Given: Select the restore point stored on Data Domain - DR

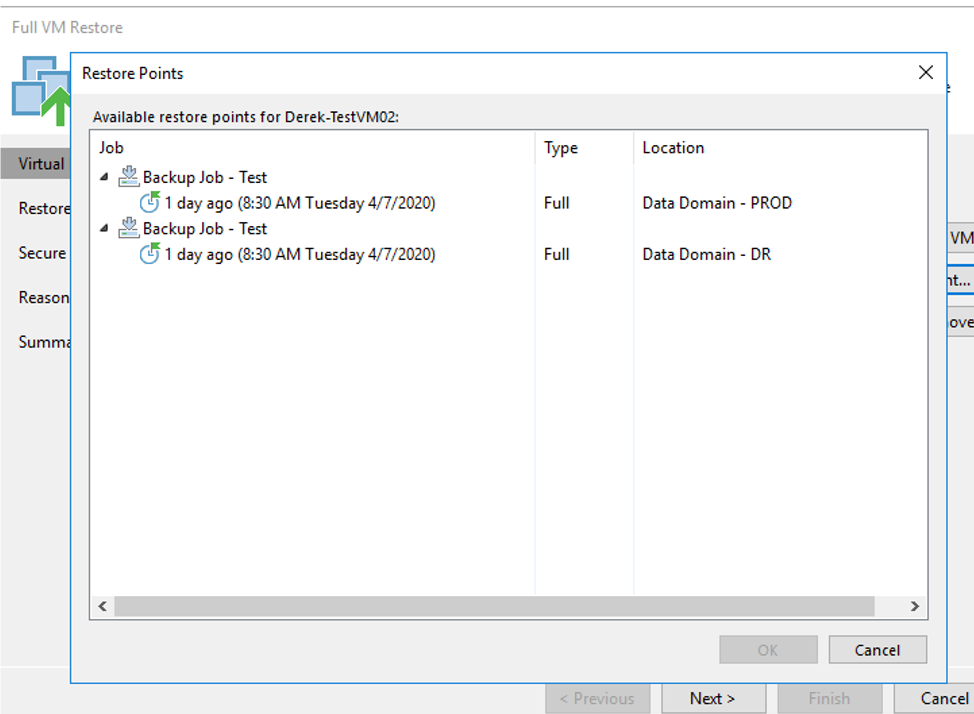Looking at the screenshot, I should click(300, 255).
